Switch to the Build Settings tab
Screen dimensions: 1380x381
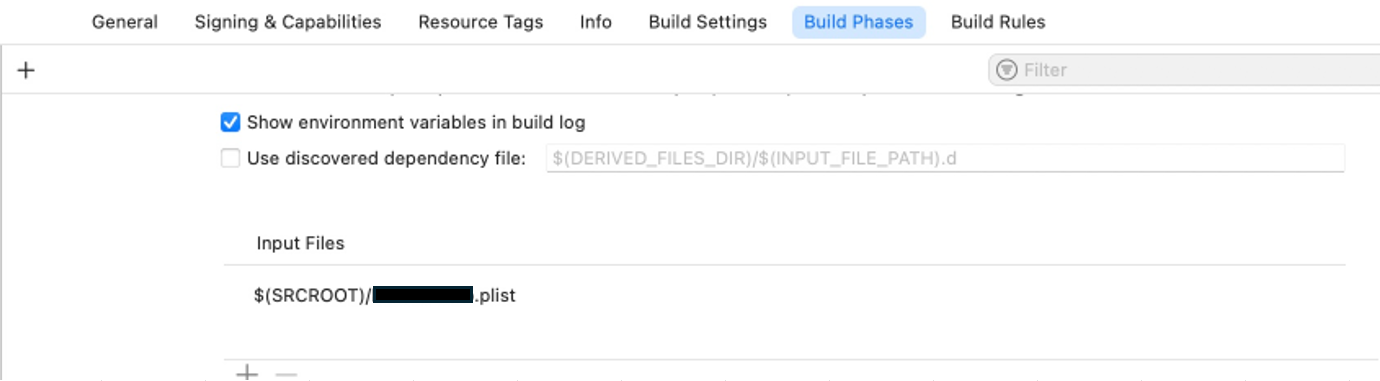(x=708, y=22)
